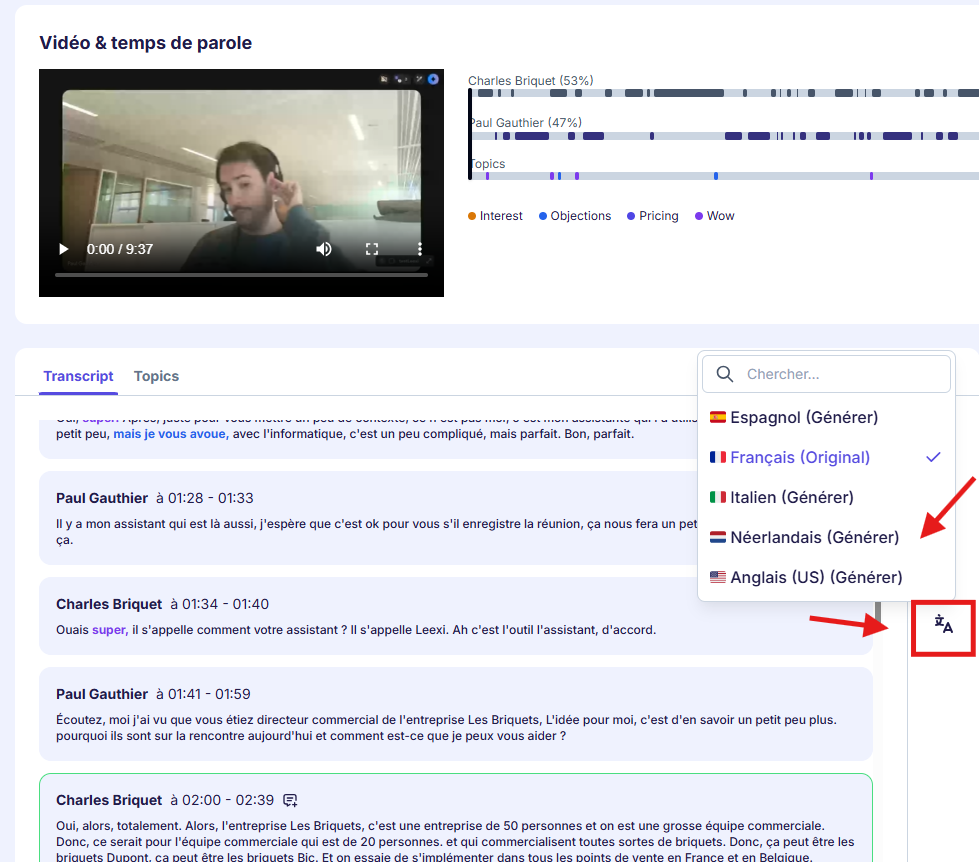Toggle Objections topic legend
This screenshot has width=979, height=862.
(x=574, y=216)
